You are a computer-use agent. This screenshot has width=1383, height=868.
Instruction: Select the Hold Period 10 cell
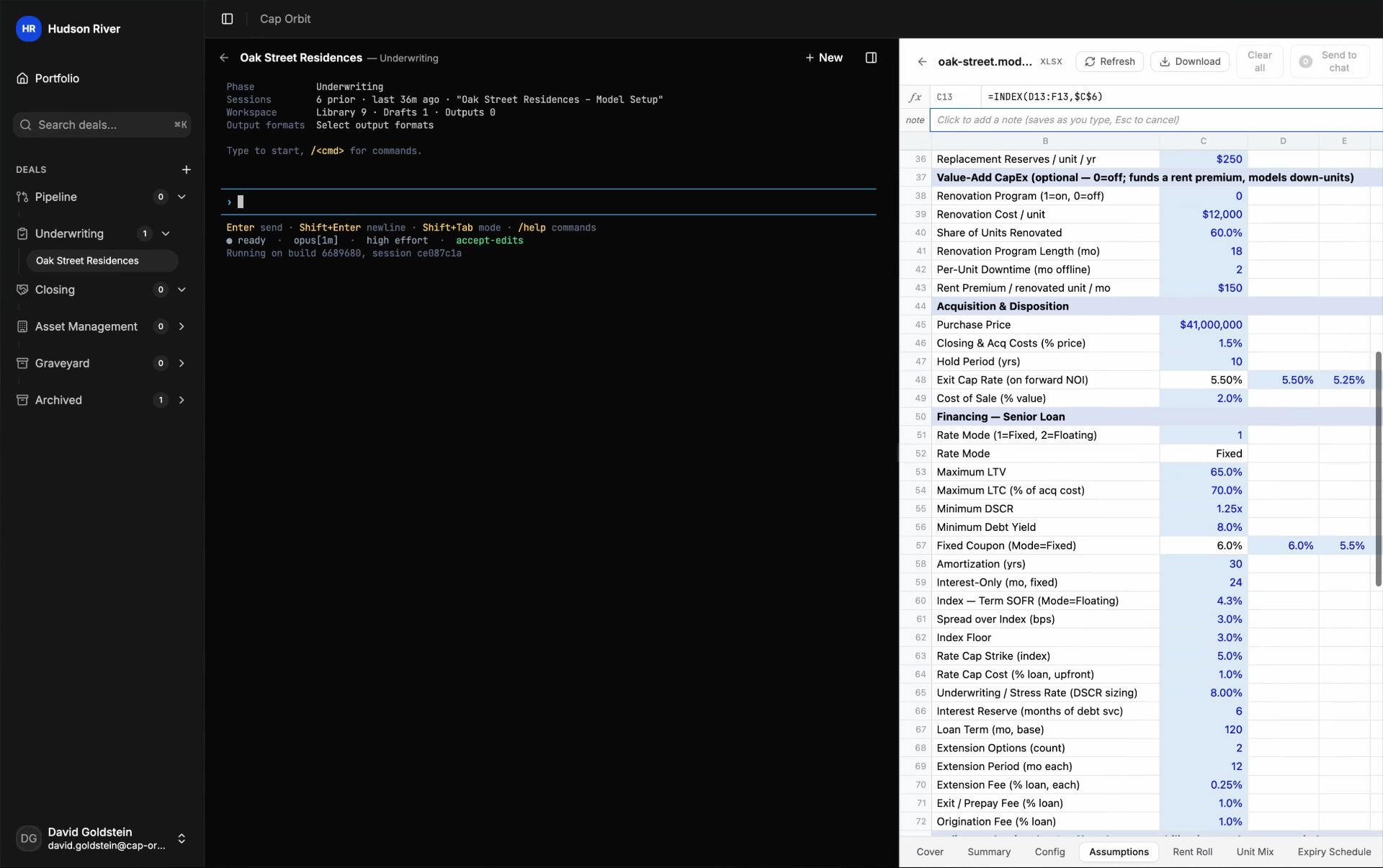click(1203, 362)
